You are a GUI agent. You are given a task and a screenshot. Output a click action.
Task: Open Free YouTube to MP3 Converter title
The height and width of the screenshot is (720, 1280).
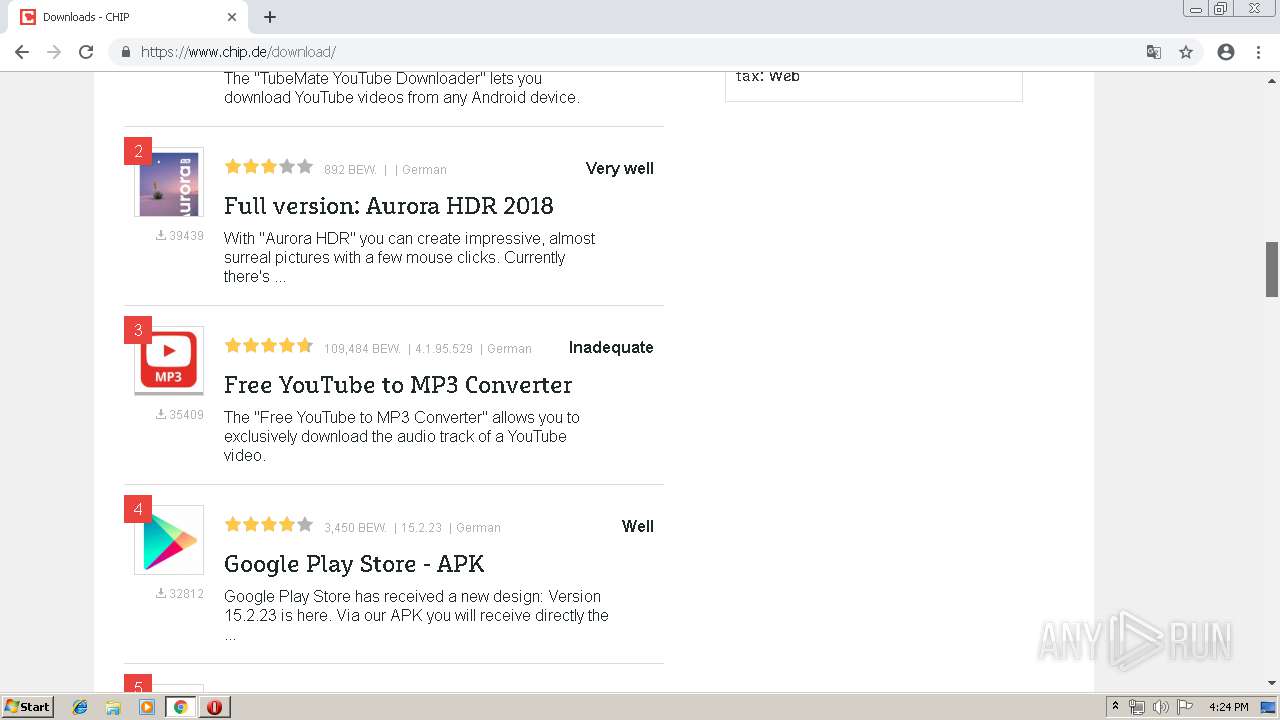tap(398, 385)
